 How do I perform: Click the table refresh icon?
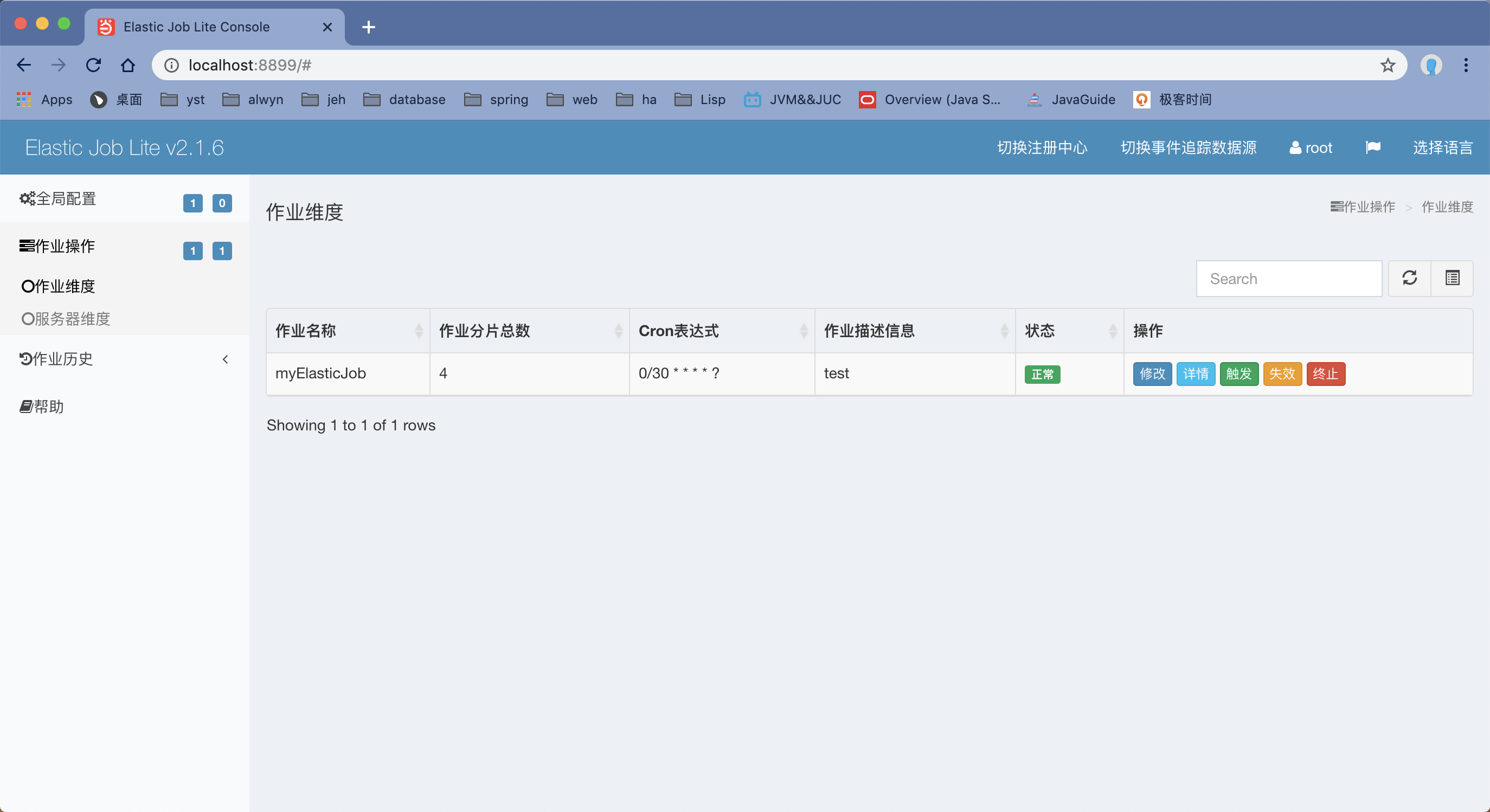1409,278
